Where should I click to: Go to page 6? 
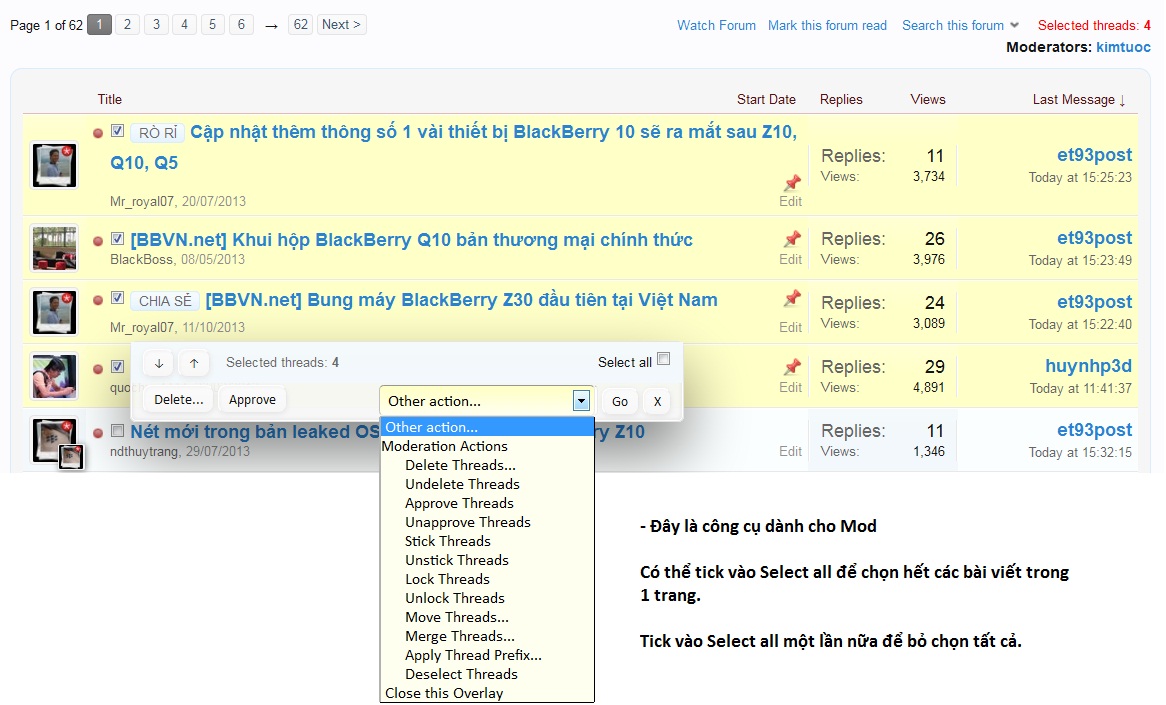[241, 25]
